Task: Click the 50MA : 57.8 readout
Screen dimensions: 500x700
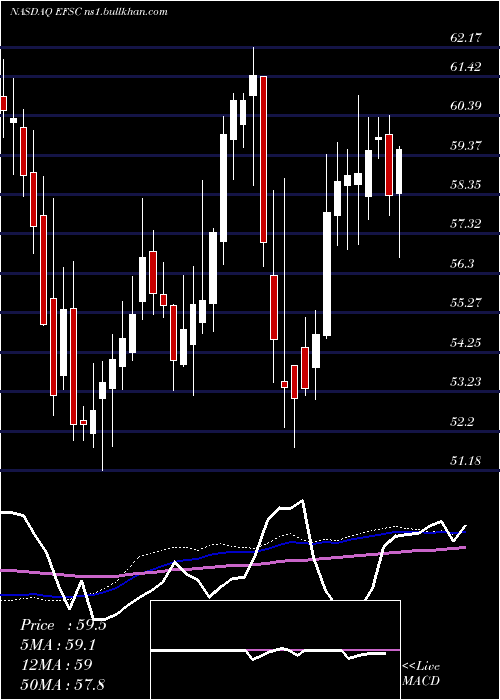Action: 62,684
